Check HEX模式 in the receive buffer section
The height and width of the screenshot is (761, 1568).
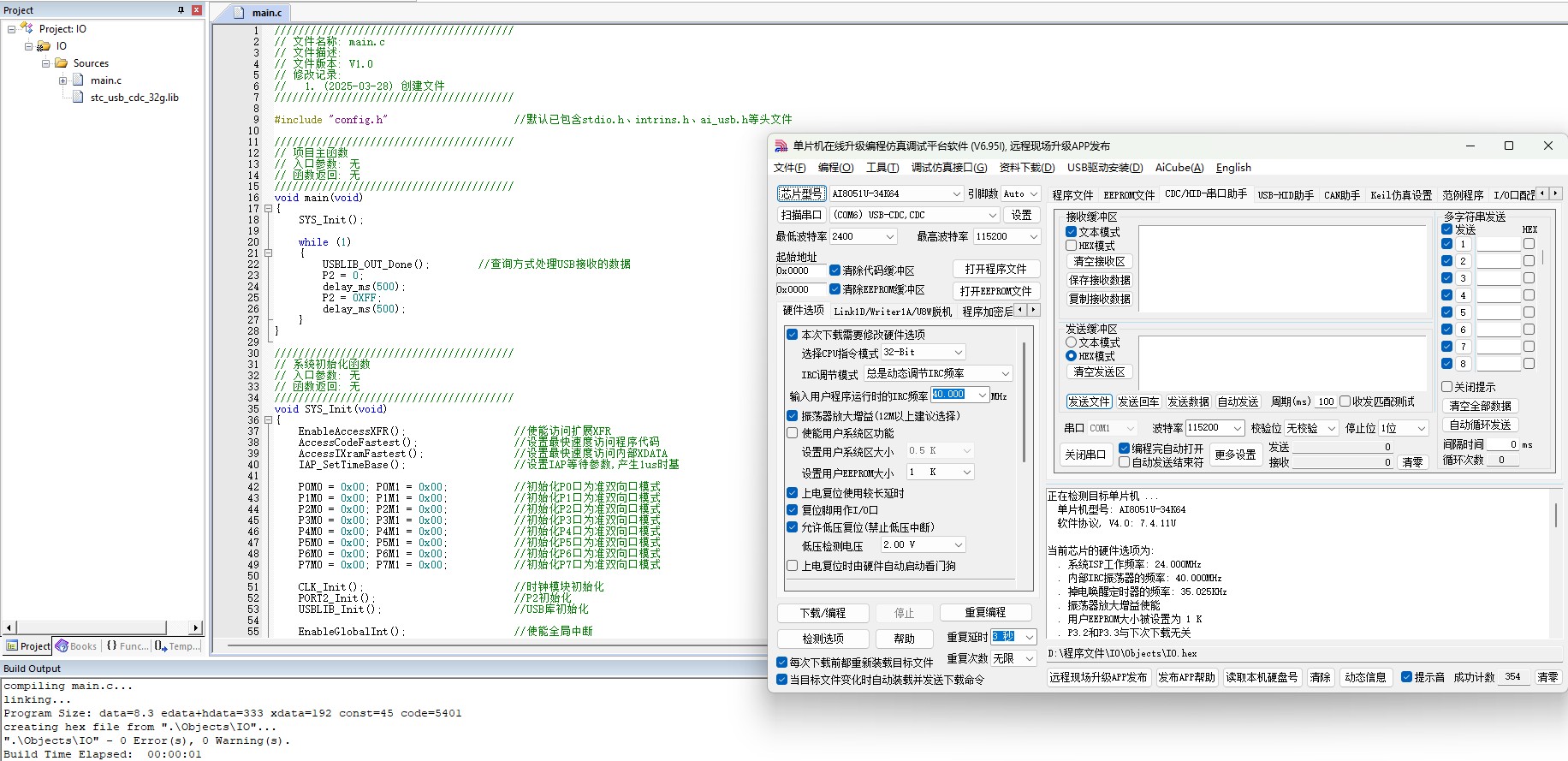pos(1071,246)
